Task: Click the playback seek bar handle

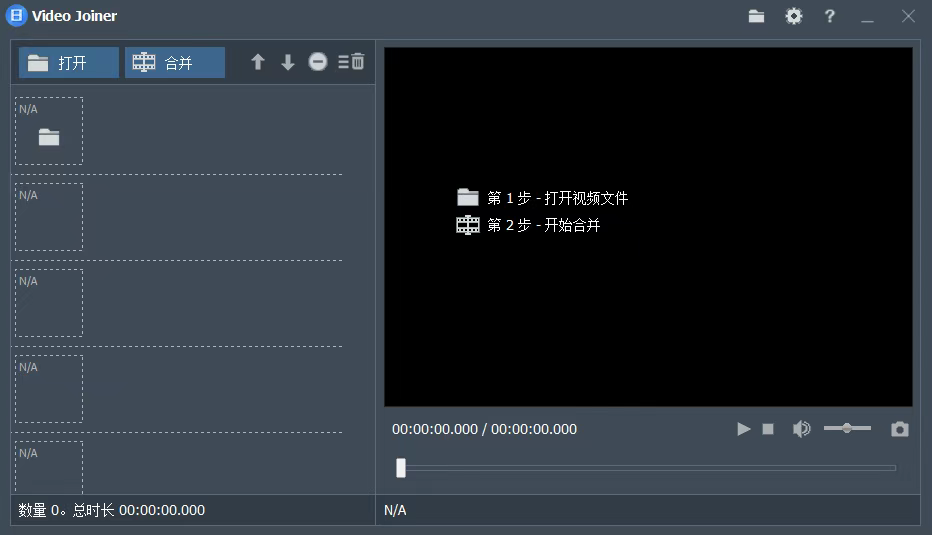Action: [401, 468]
